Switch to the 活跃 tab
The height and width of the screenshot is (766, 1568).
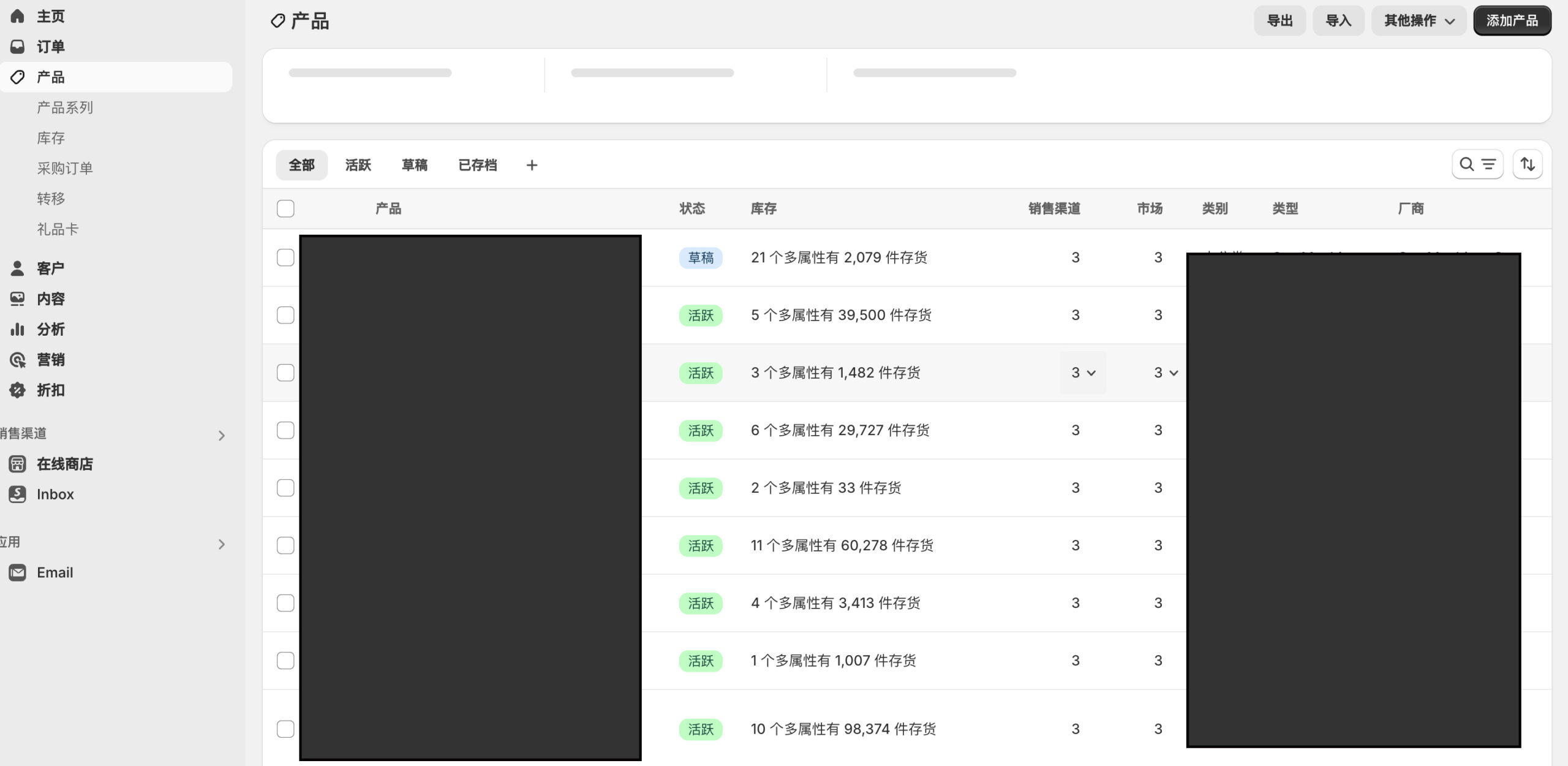(x=358, y=165)
